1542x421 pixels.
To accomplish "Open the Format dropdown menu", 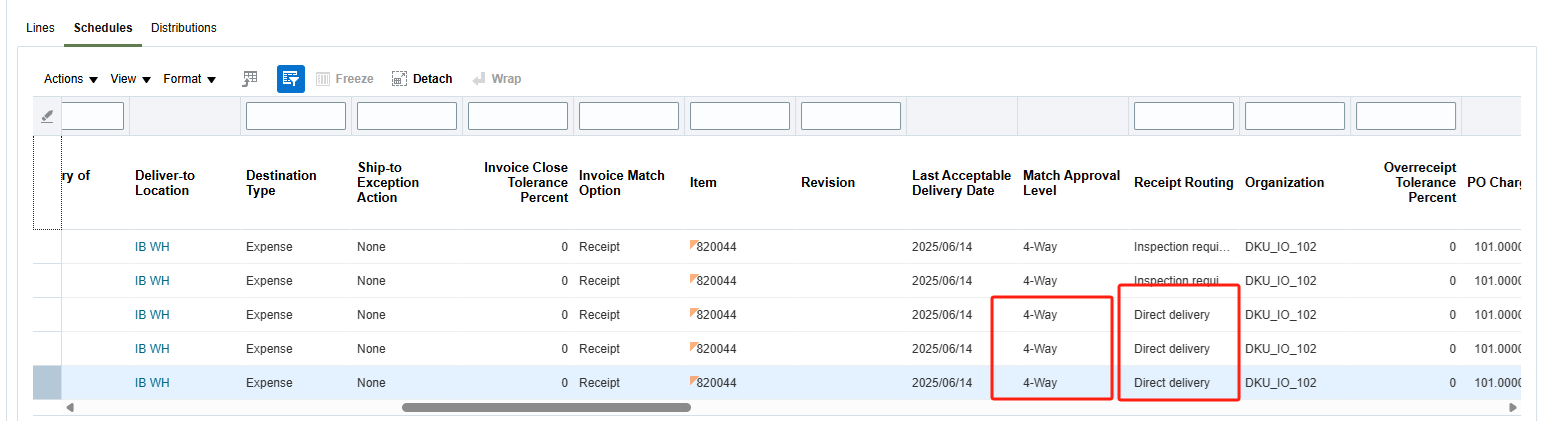I will 190,79.
